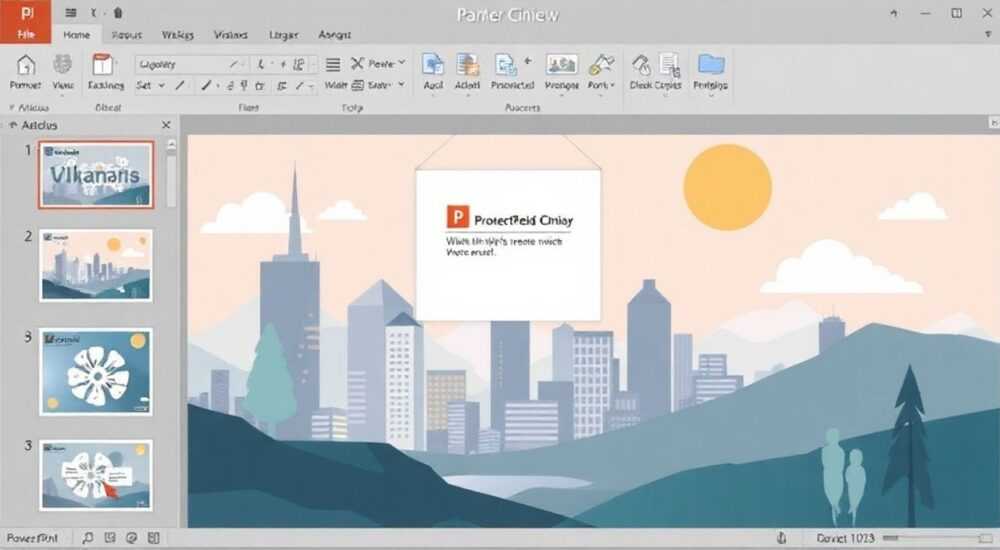Expand the arrow under the folder icon
The image size is (1000, 550).
(710, 96)
